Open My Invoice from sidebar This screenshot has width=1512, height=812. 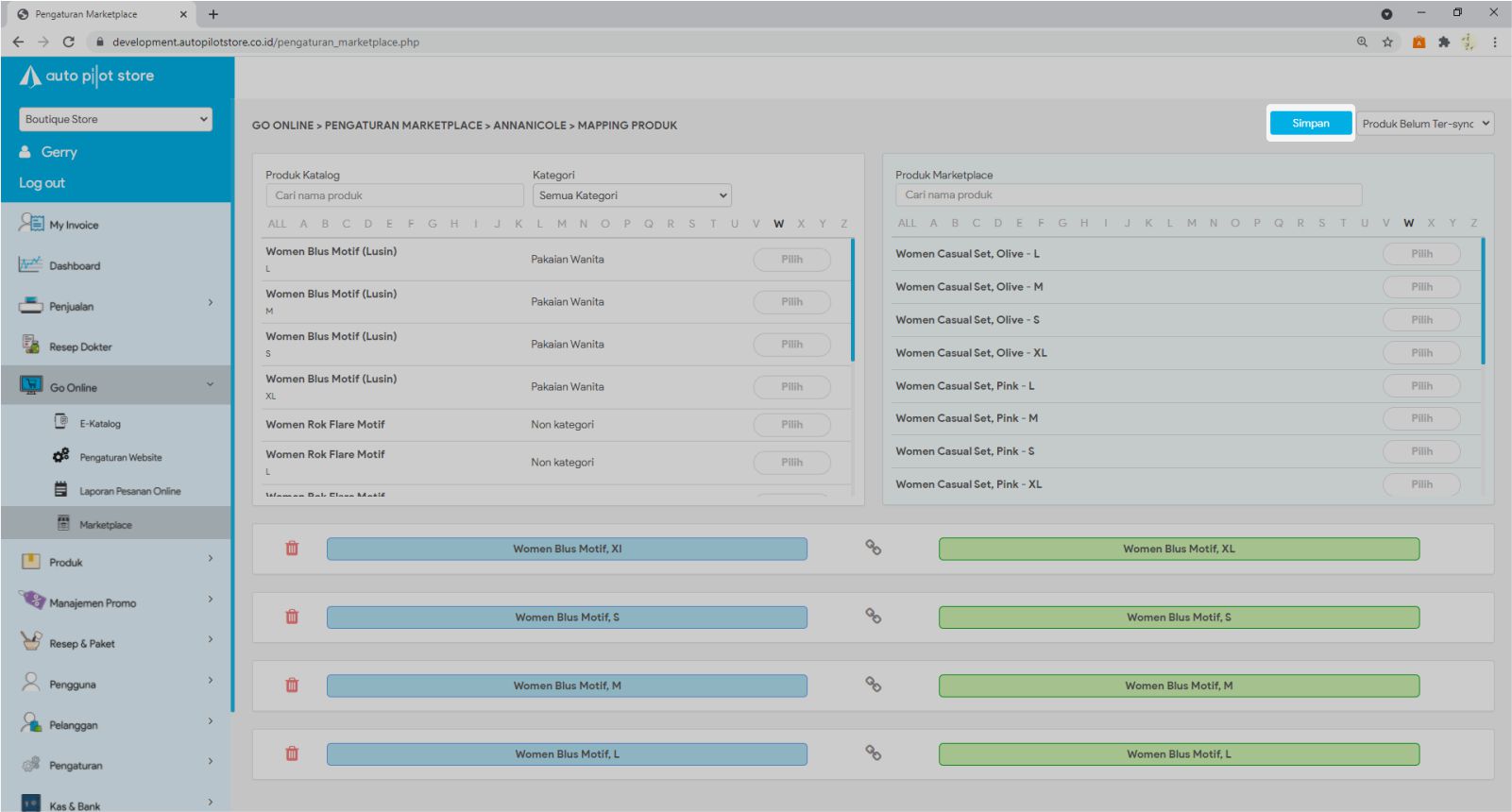point(74,225)
